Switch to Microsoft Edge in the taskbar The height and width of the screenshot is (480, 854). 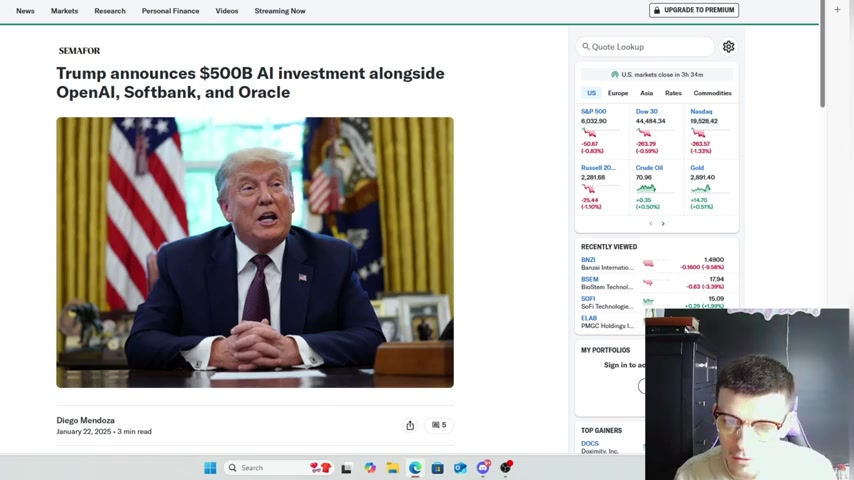[x=415, y=467]
